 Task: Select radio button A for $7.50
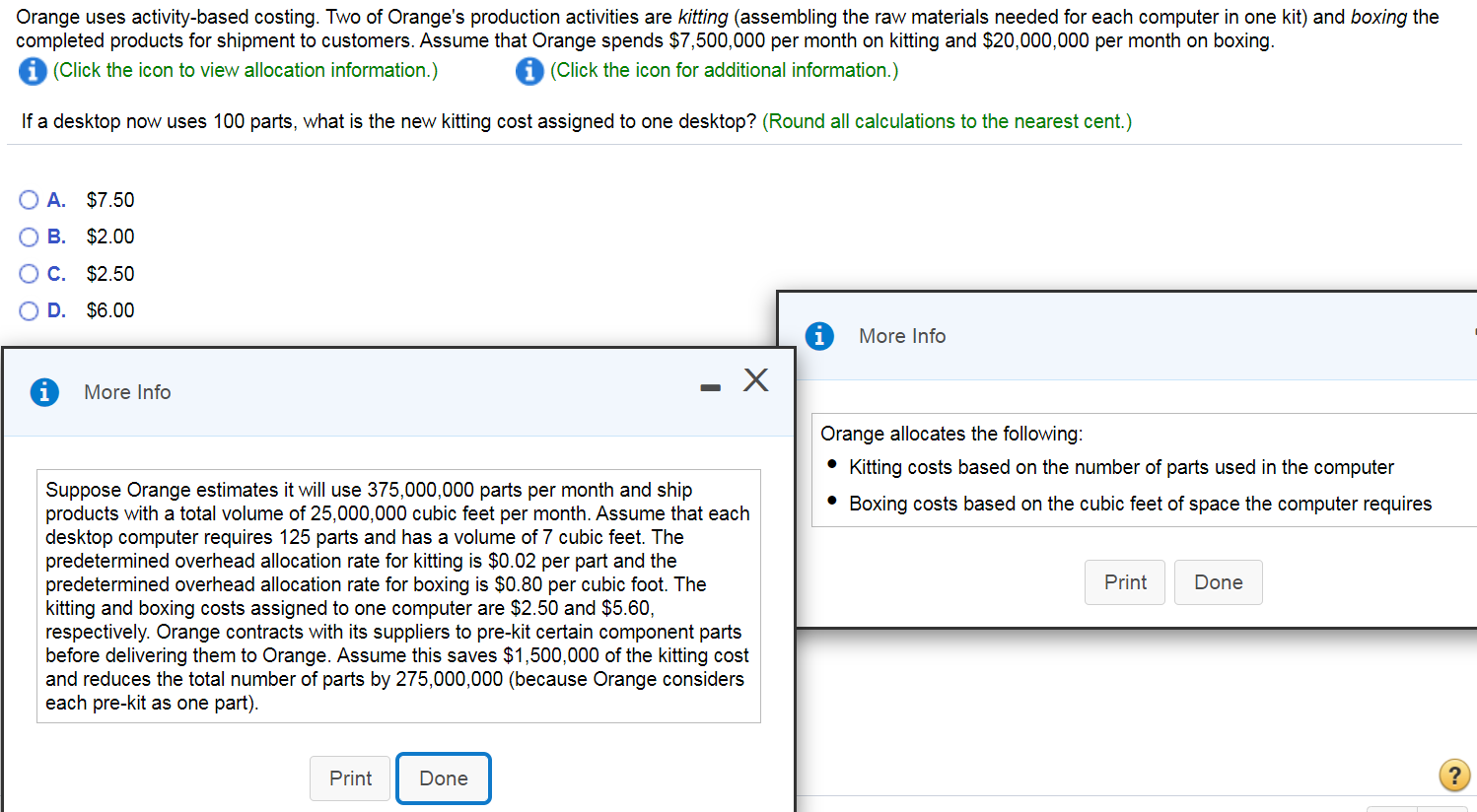[x=29, y=199]
